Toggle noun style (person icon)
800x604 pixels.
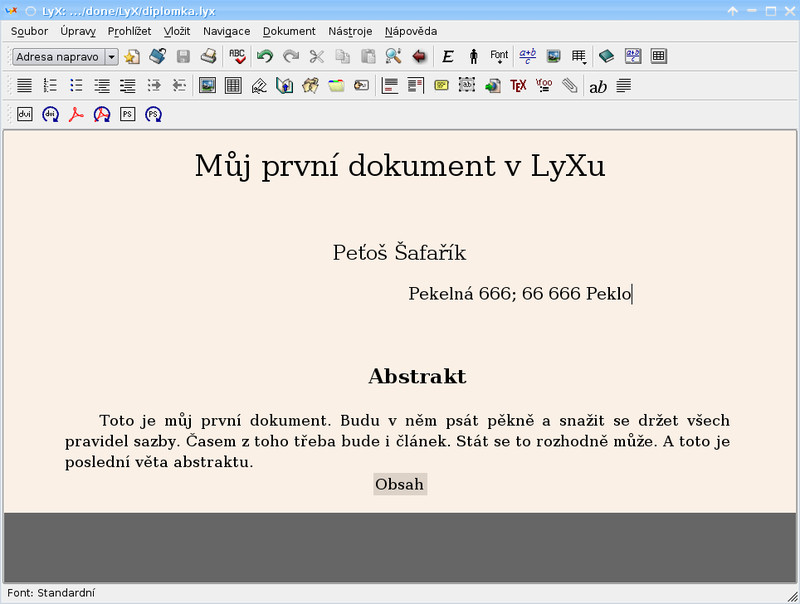tap(473, 56)
